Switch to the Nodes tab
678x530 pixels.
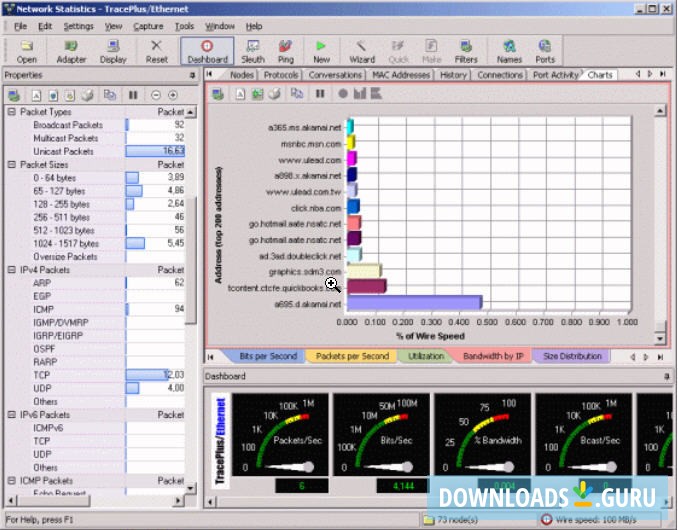[x=242, y=75]
